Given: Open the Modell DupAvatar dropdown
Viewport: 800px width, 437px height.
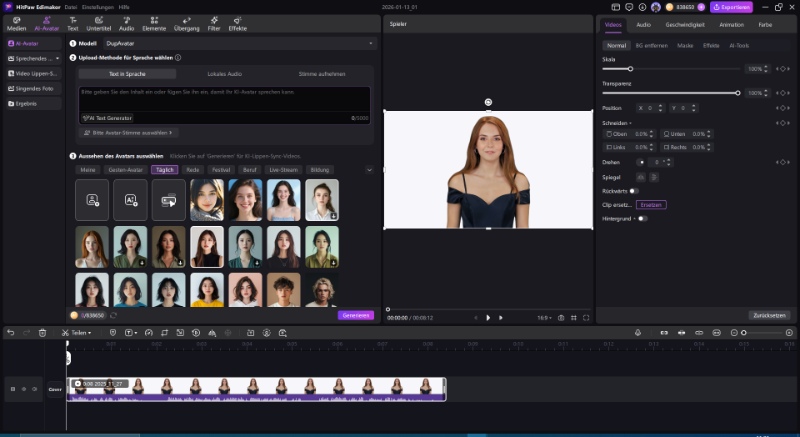Looking at the screenshot, I should click(x=240, y=43).
